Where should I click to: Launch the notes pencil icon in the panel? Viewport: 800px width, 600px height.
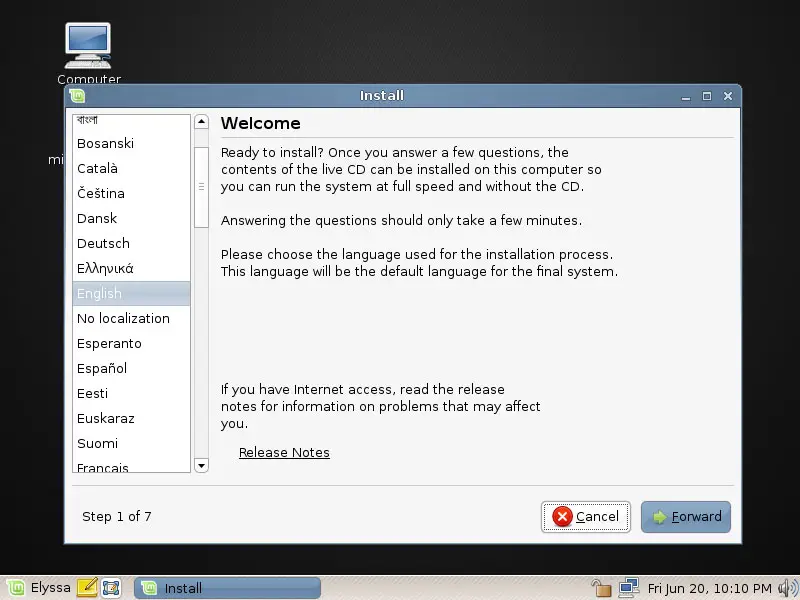click(x=87, y=588)
